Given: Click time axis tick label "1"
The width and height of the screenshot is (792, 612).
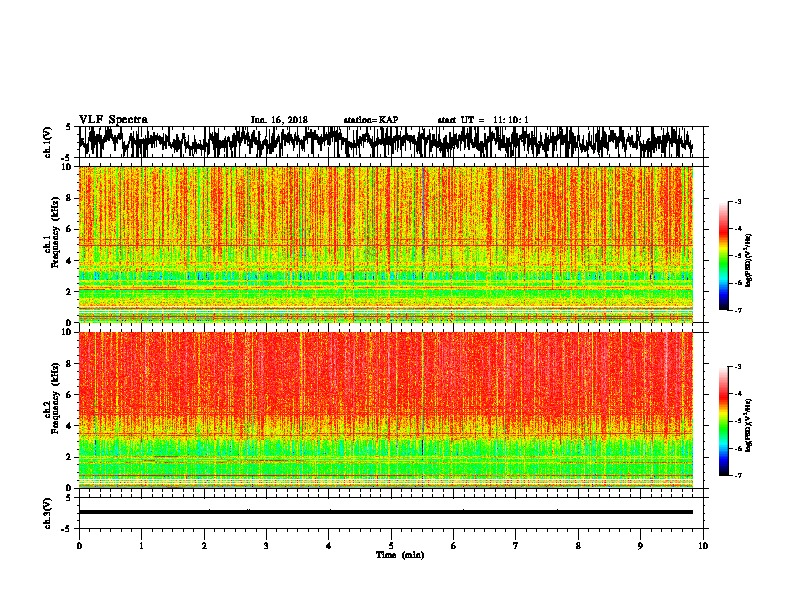Looking at the screenshot, I should [x=141, y=546].
